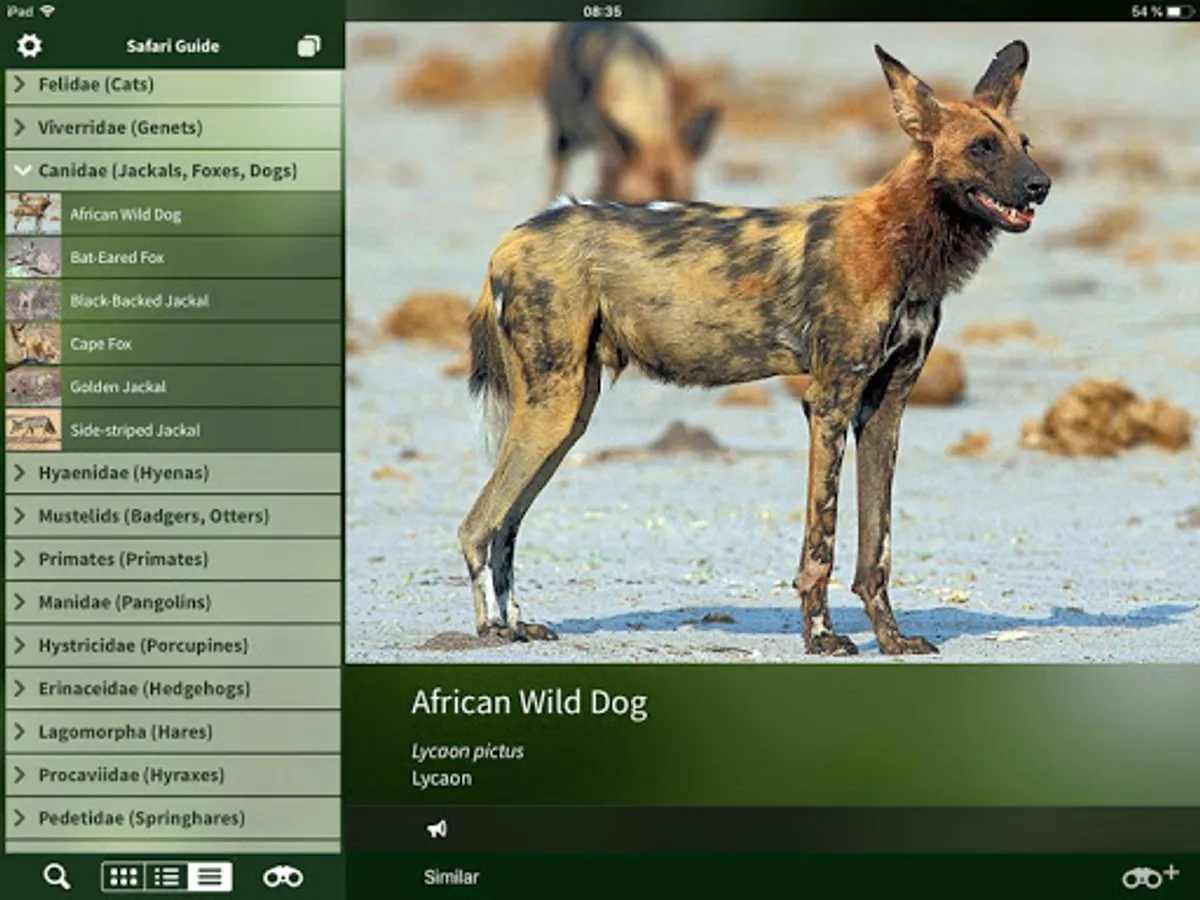Tap the Wi-Fi icon in status bar
1200x900 pixels.
tap(48, 11)
